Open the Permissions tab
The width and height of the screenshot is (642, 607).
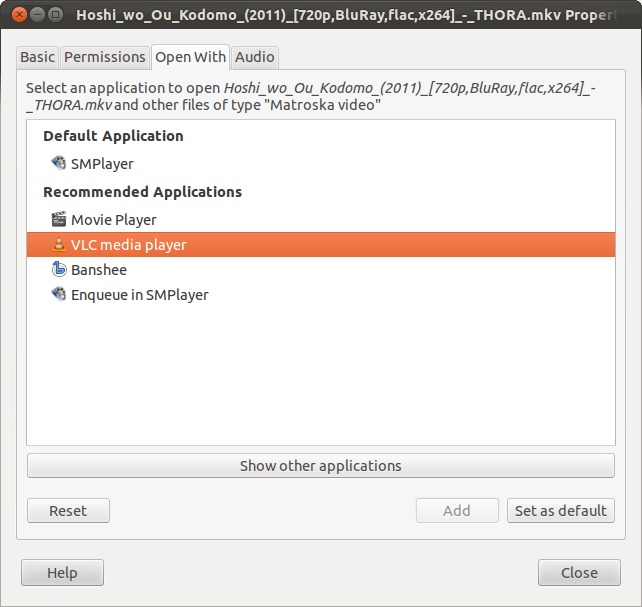(104, 57)
